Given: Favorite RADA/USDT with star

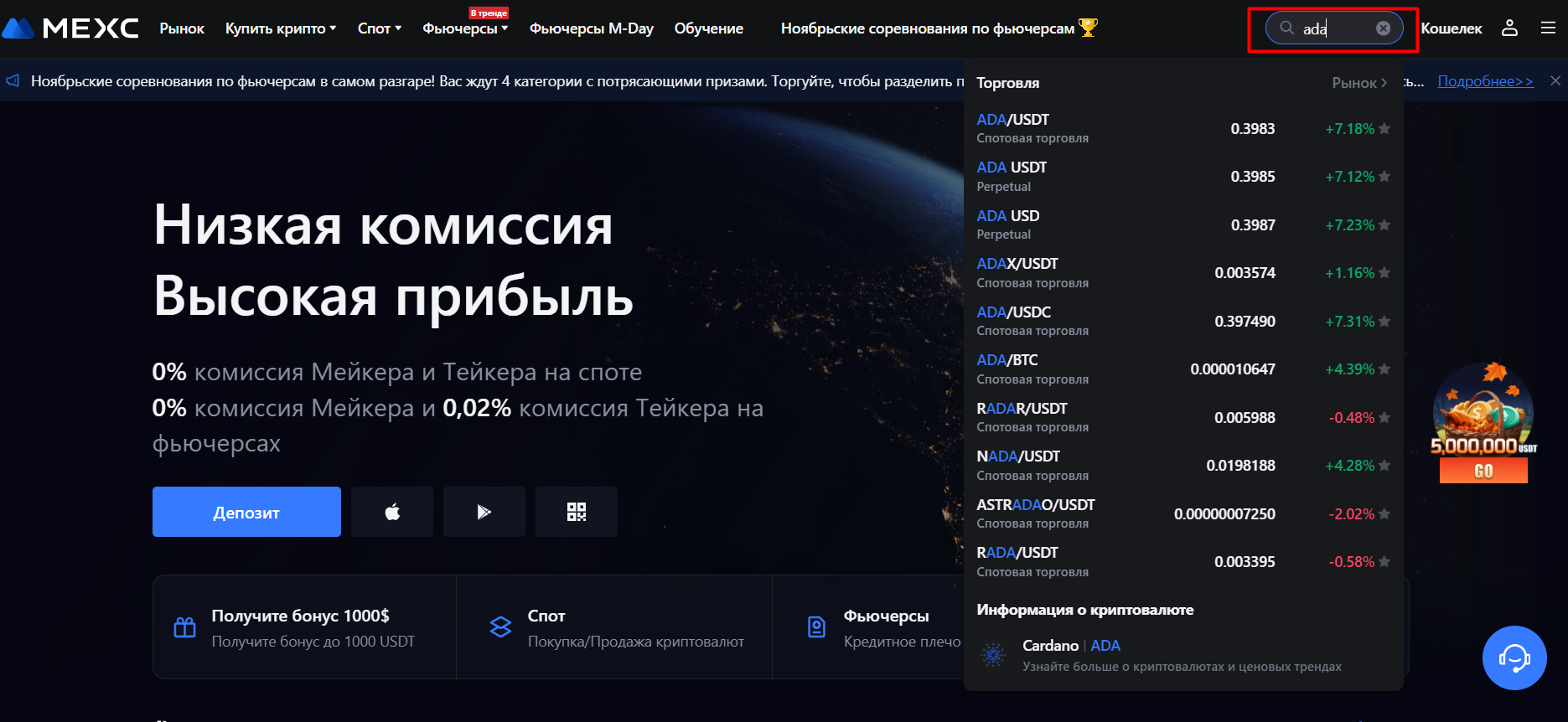Looking at the screenshot, I should click(1384, 562).
